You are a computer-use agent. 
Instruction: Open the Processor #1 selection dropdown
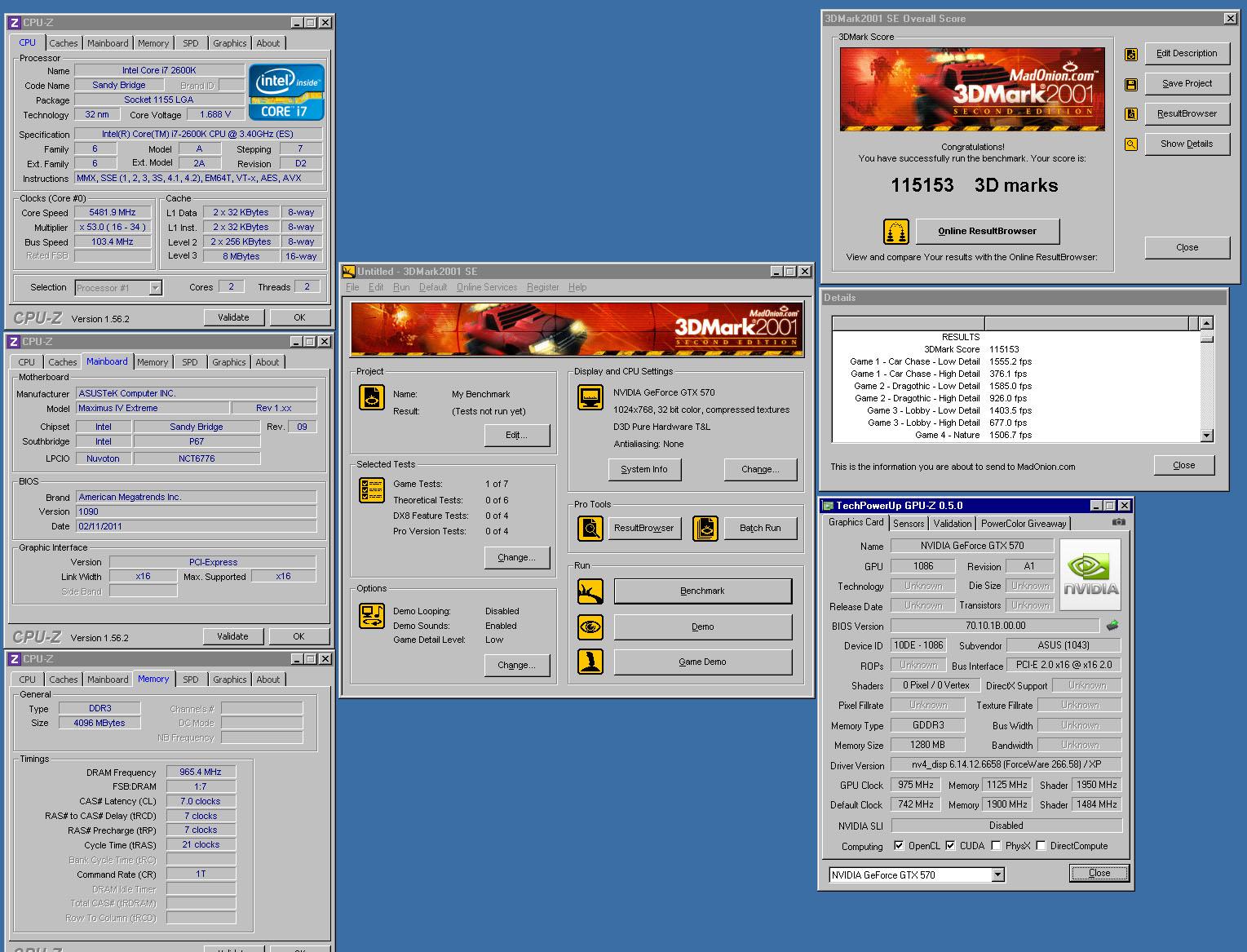click(155, 288)
